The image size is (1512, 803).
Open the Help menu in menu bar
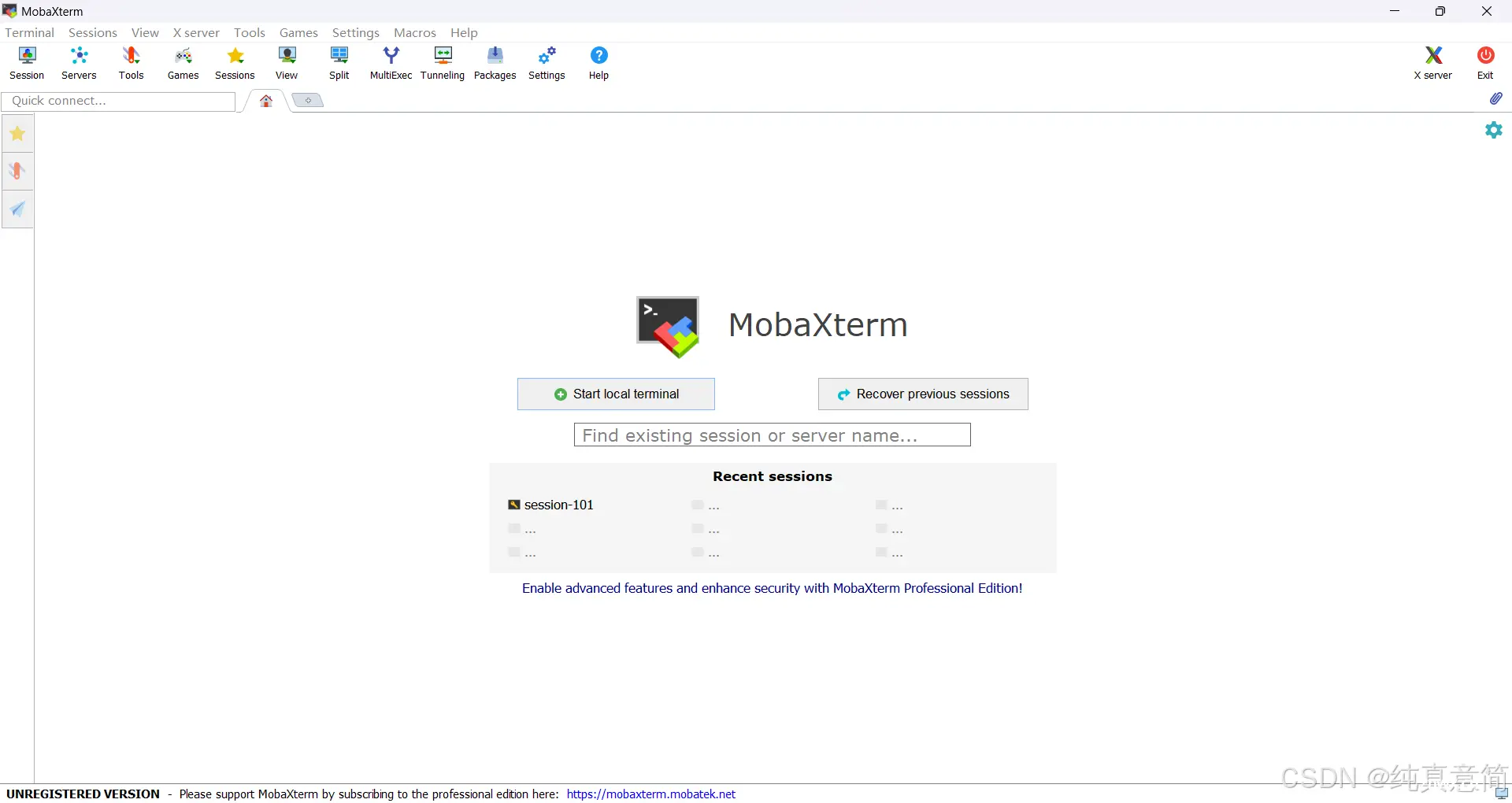(x=464, y=32)
